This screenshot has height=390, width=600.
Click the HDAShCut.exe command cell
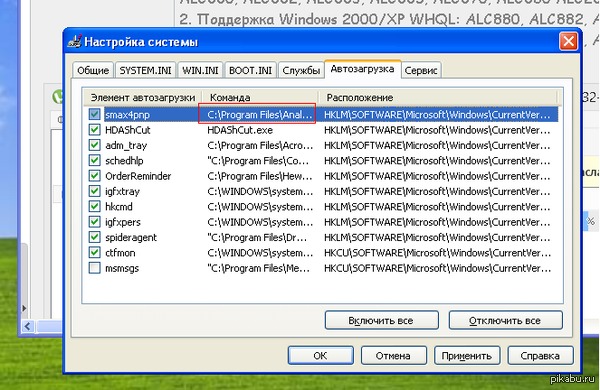(x=240, y=130)
